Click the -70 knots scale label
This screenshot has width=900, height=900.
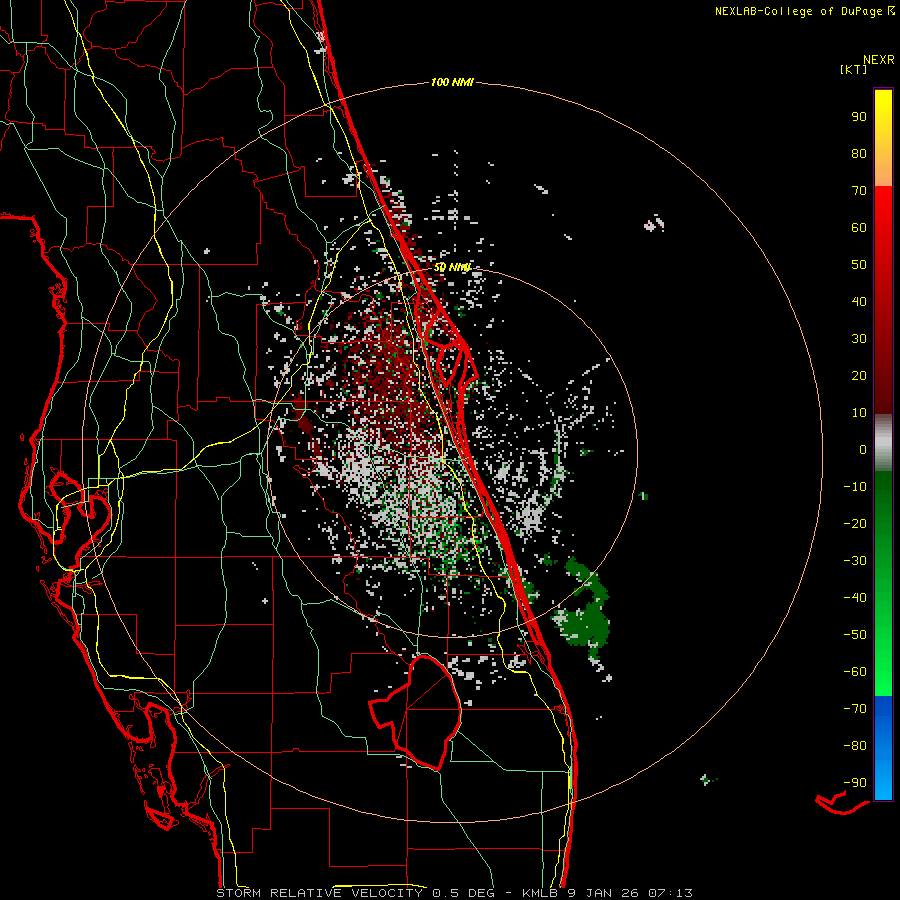pos(855,709)
